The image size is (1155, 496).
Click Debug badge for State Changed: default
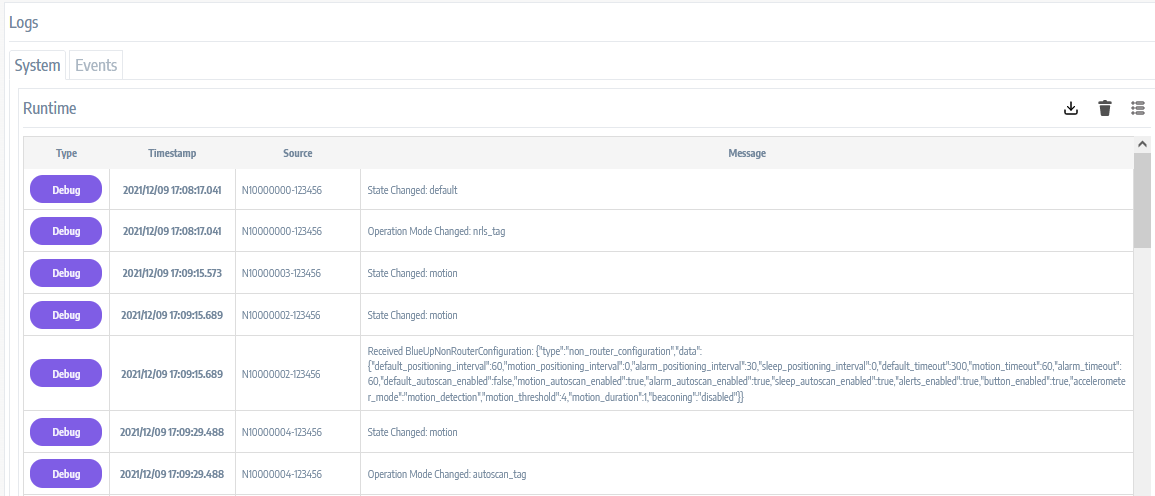[x=66, y=189]
